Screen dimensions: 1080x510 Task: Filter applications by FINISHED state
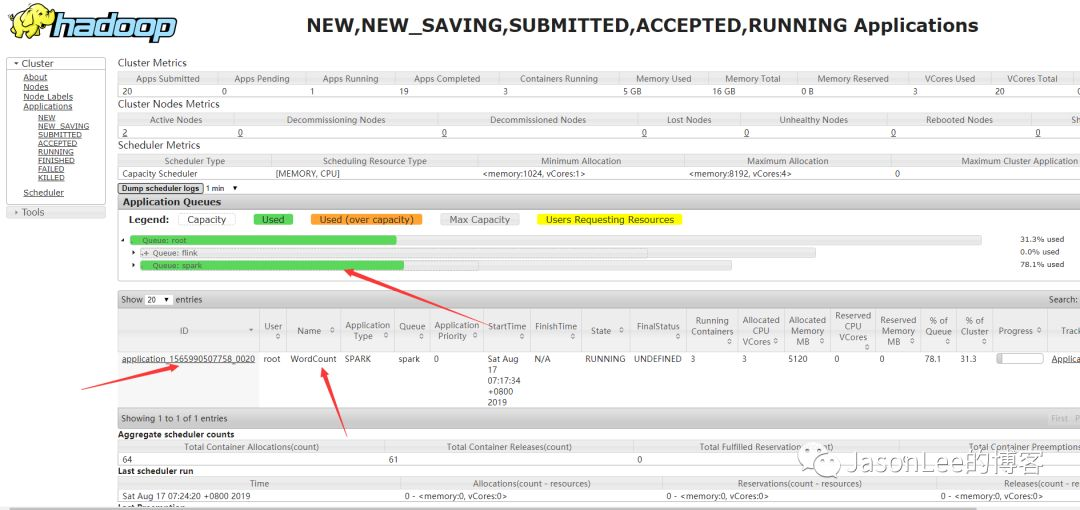point(56,160)
